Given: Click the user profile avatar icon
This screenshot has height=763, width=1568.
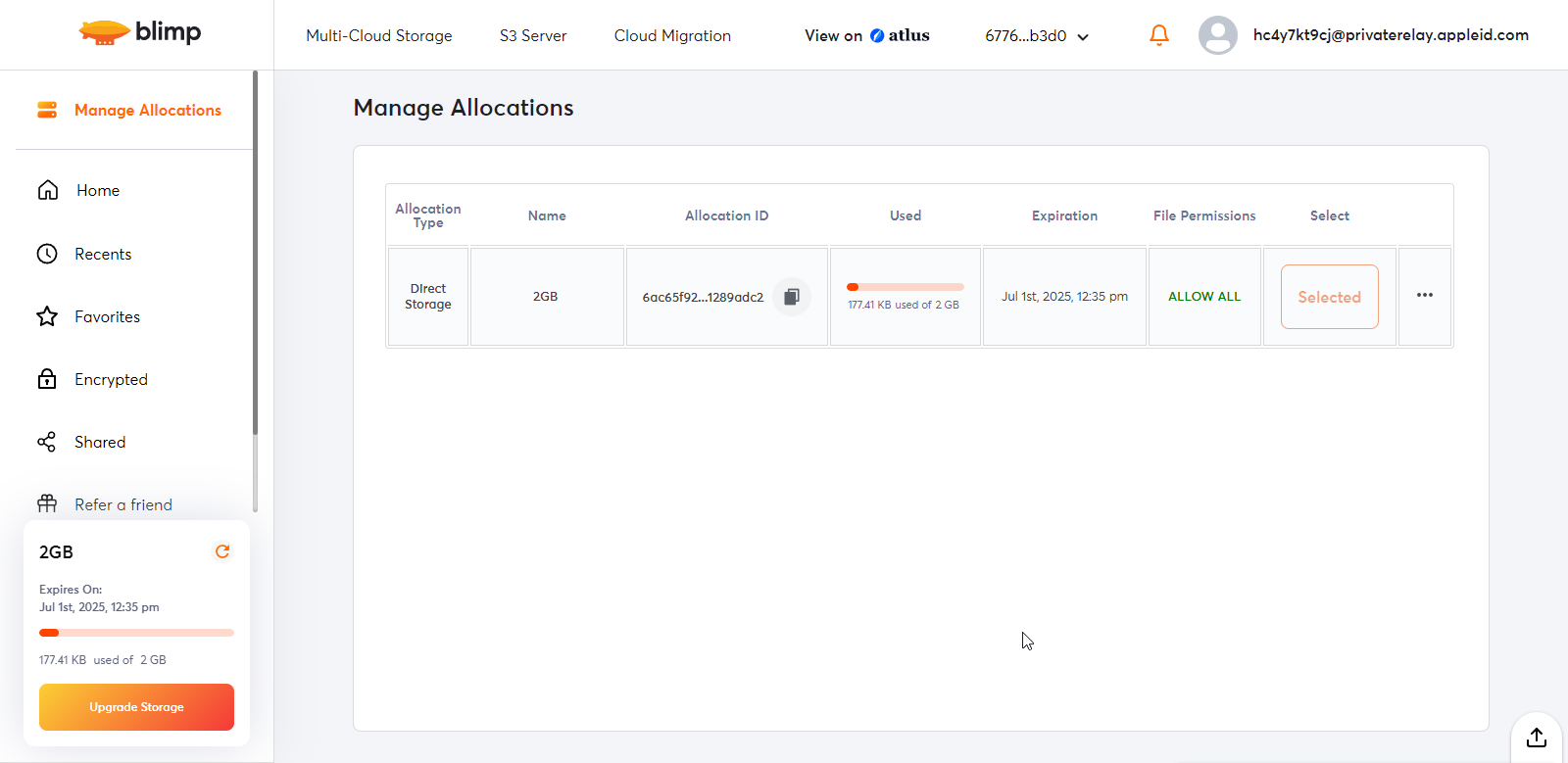Looking at the screenshot, I should pyautogui.click(x=1217, y=35).
